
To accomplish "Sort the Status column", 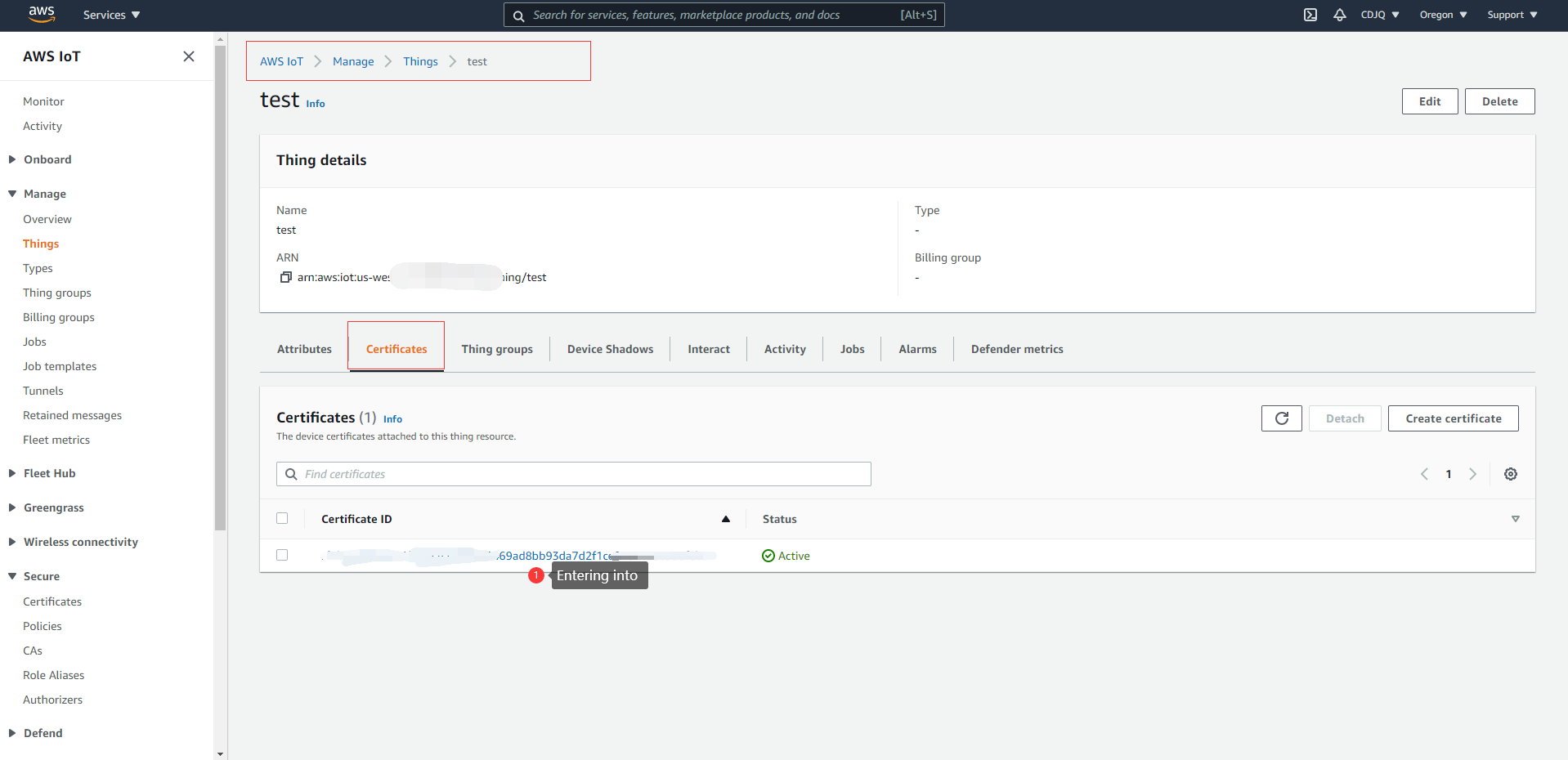I will (x=1516, y=519).
